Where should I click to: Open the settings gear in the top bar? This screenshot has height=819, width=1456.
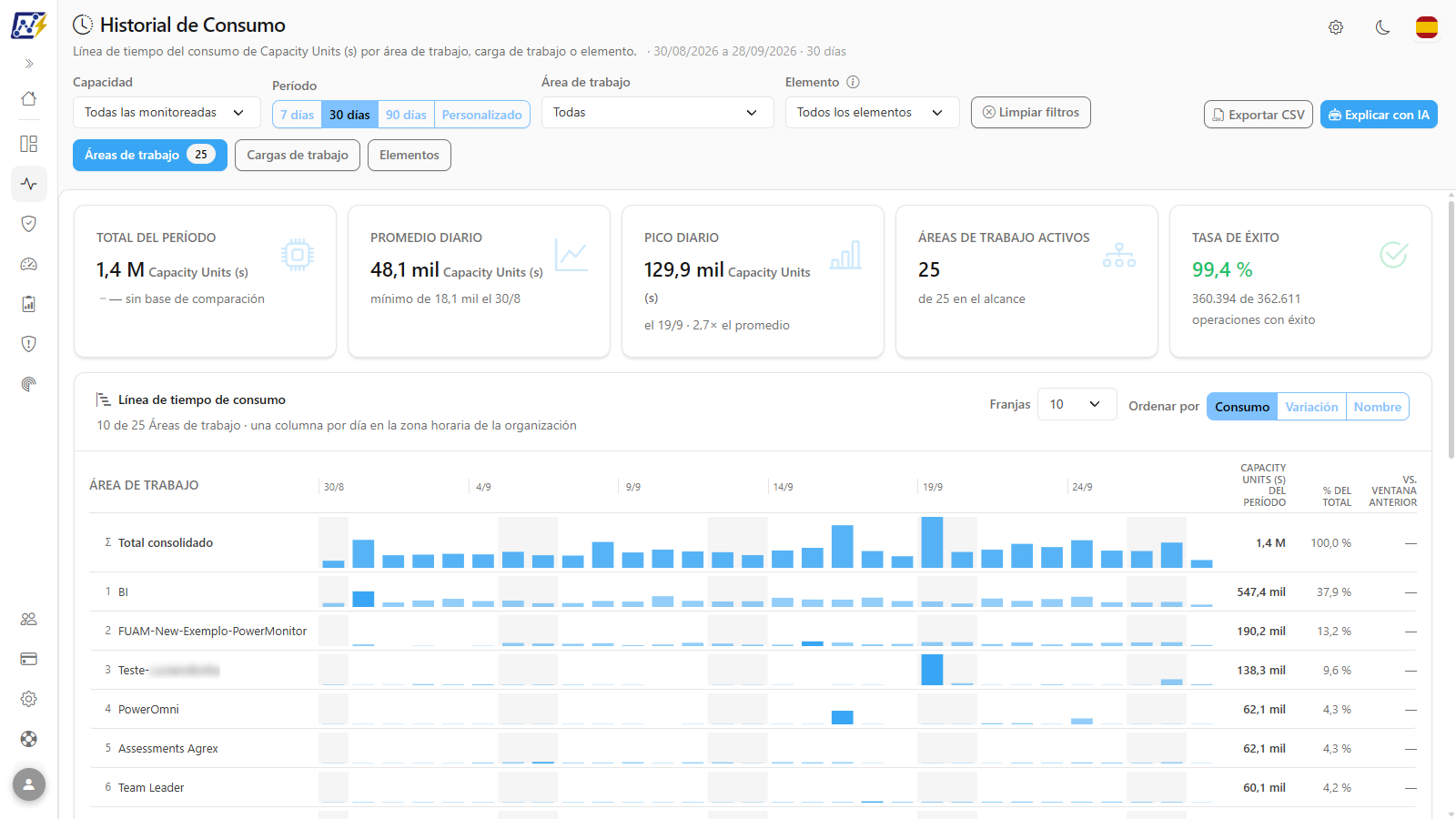pyautogui.click(x=1336, y=27)
